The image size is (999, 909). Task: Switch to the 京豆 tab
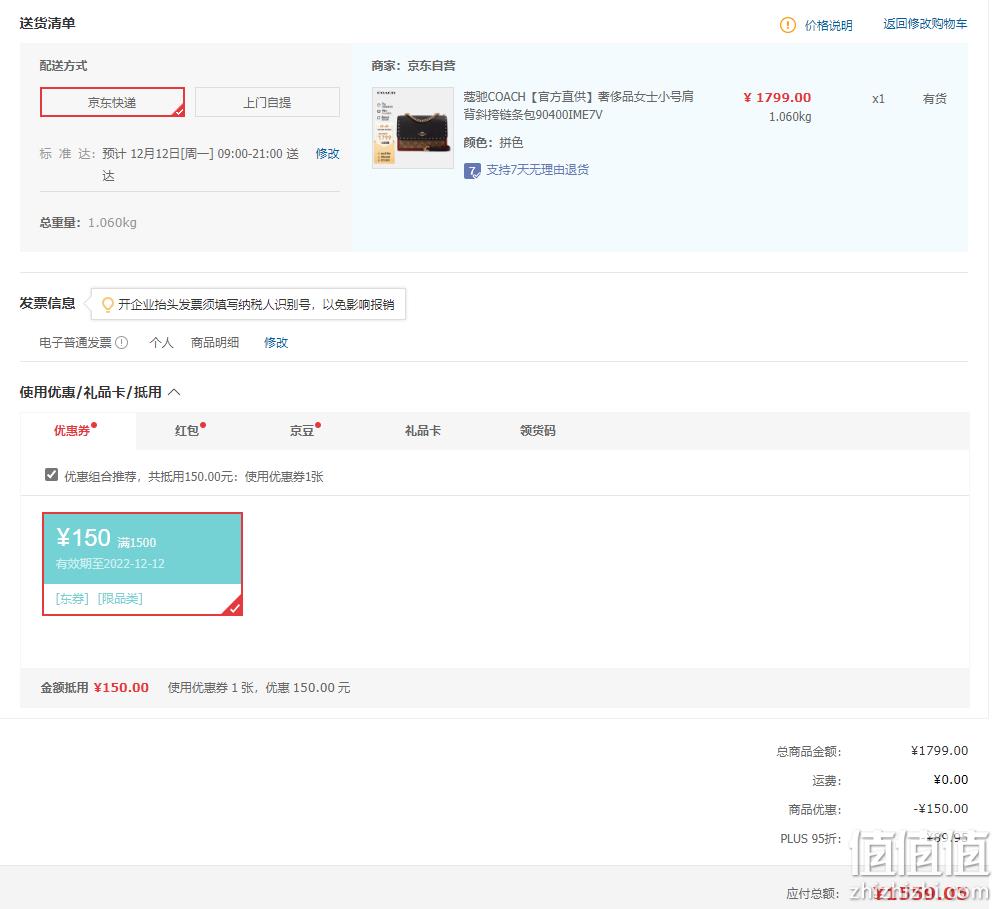click(301, 431)
